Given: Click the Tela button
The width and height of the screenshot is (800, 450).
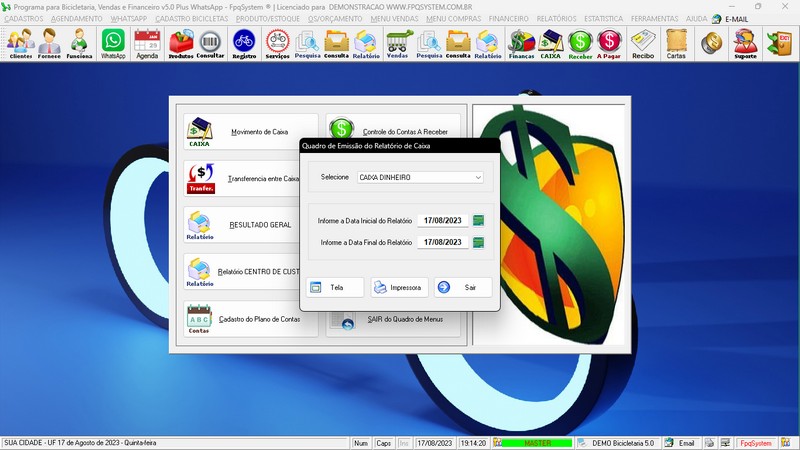Looking at the screenshot, I should point(335,287).
